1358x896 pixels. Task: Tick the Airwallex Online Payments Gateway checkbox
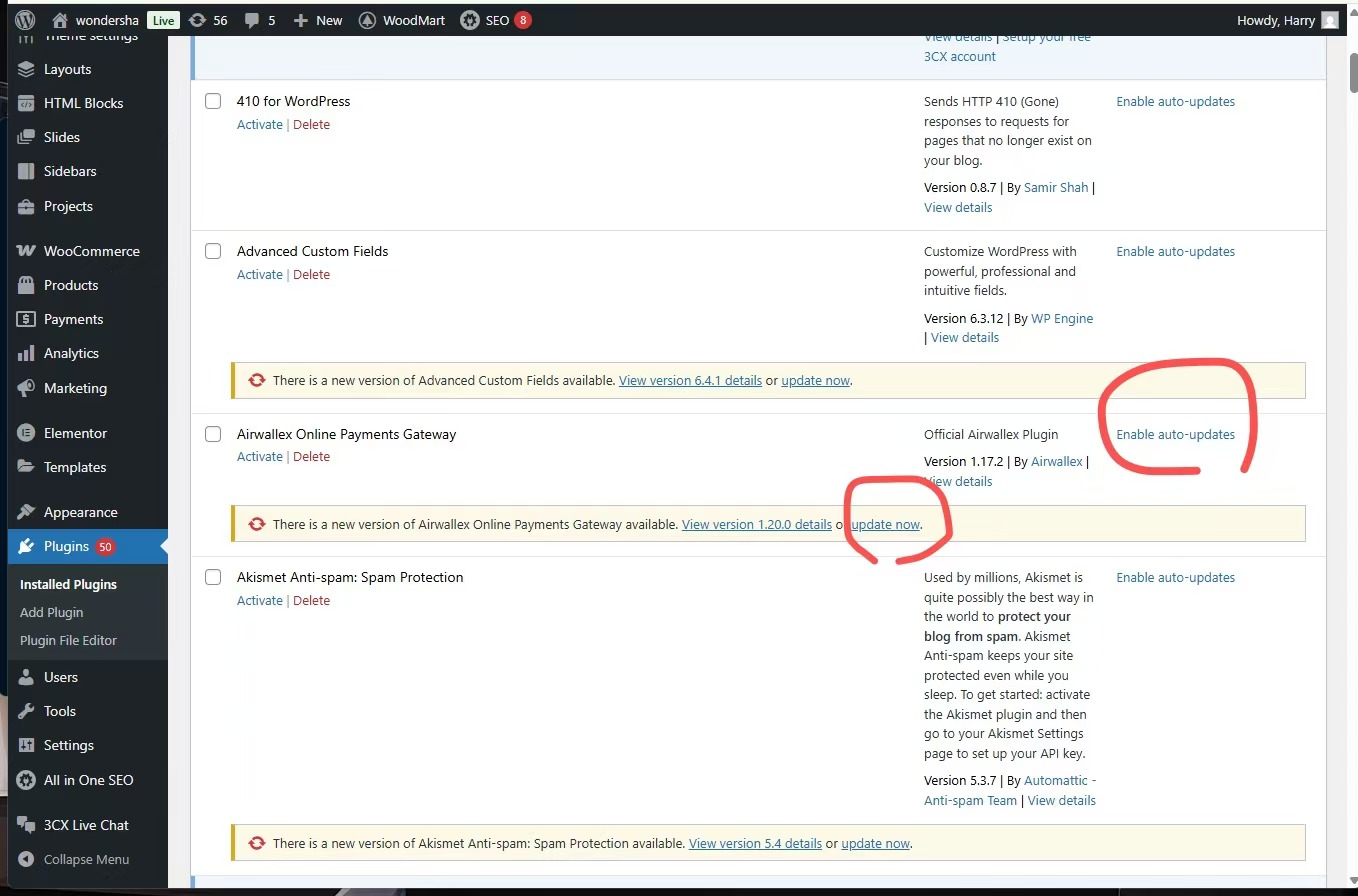[x=213, y=434]
